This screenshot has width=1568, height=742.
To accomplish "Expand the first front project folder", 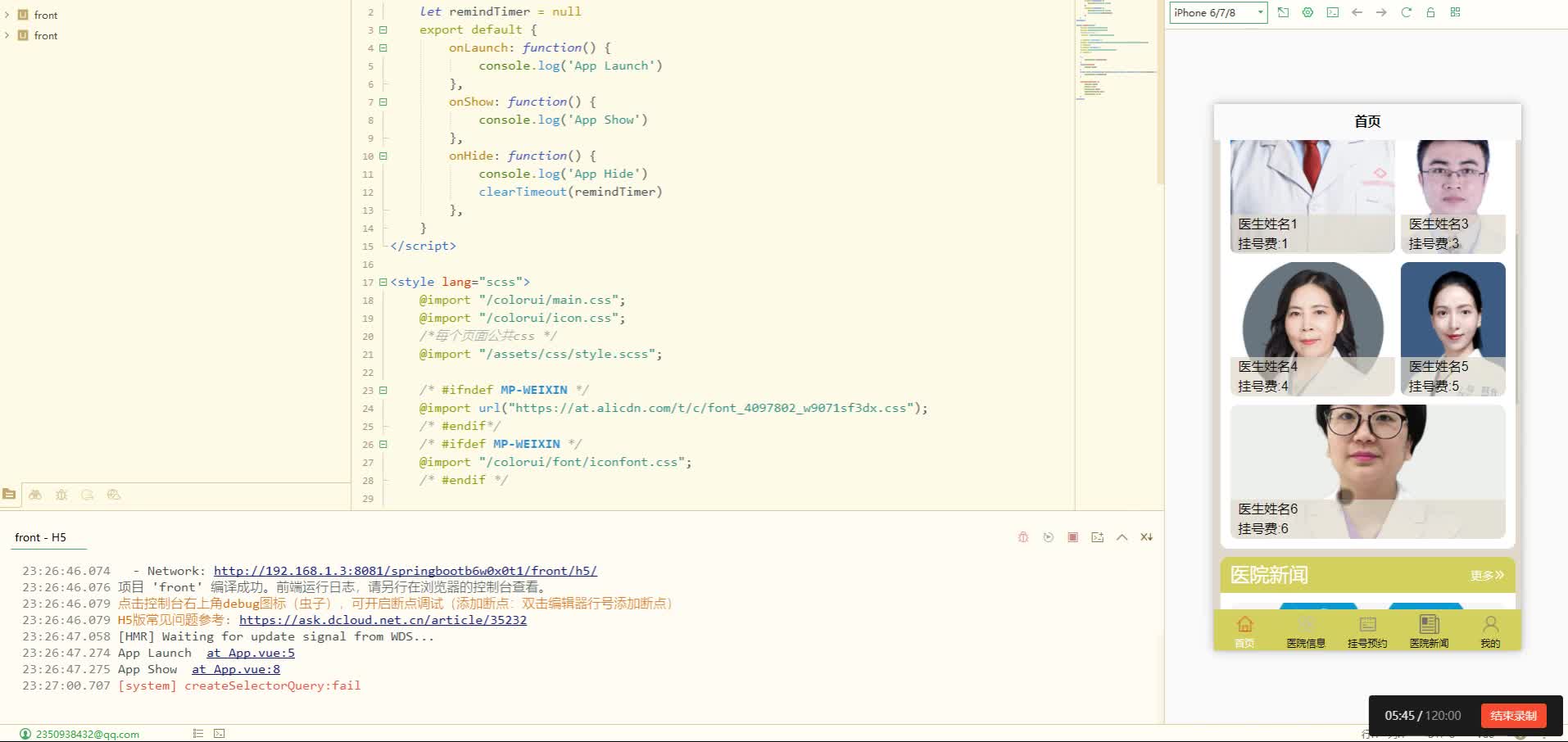I will pyautogui.click(x=7, y=15).
